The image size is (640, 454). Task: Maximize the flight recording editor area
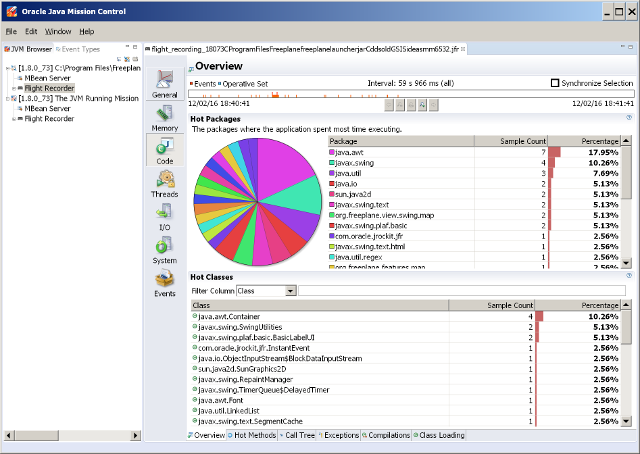pyautogui.click(x=631, y=47)
